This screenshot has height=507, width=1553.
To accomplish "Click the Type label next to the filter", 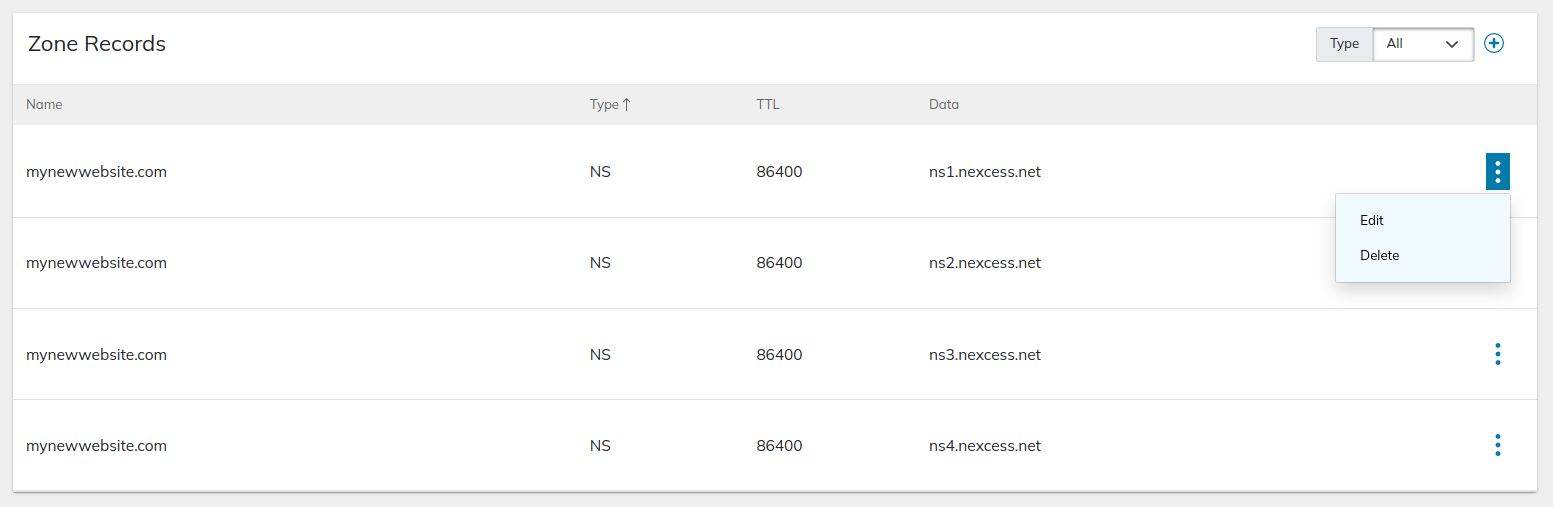I will click(1344, 44).
